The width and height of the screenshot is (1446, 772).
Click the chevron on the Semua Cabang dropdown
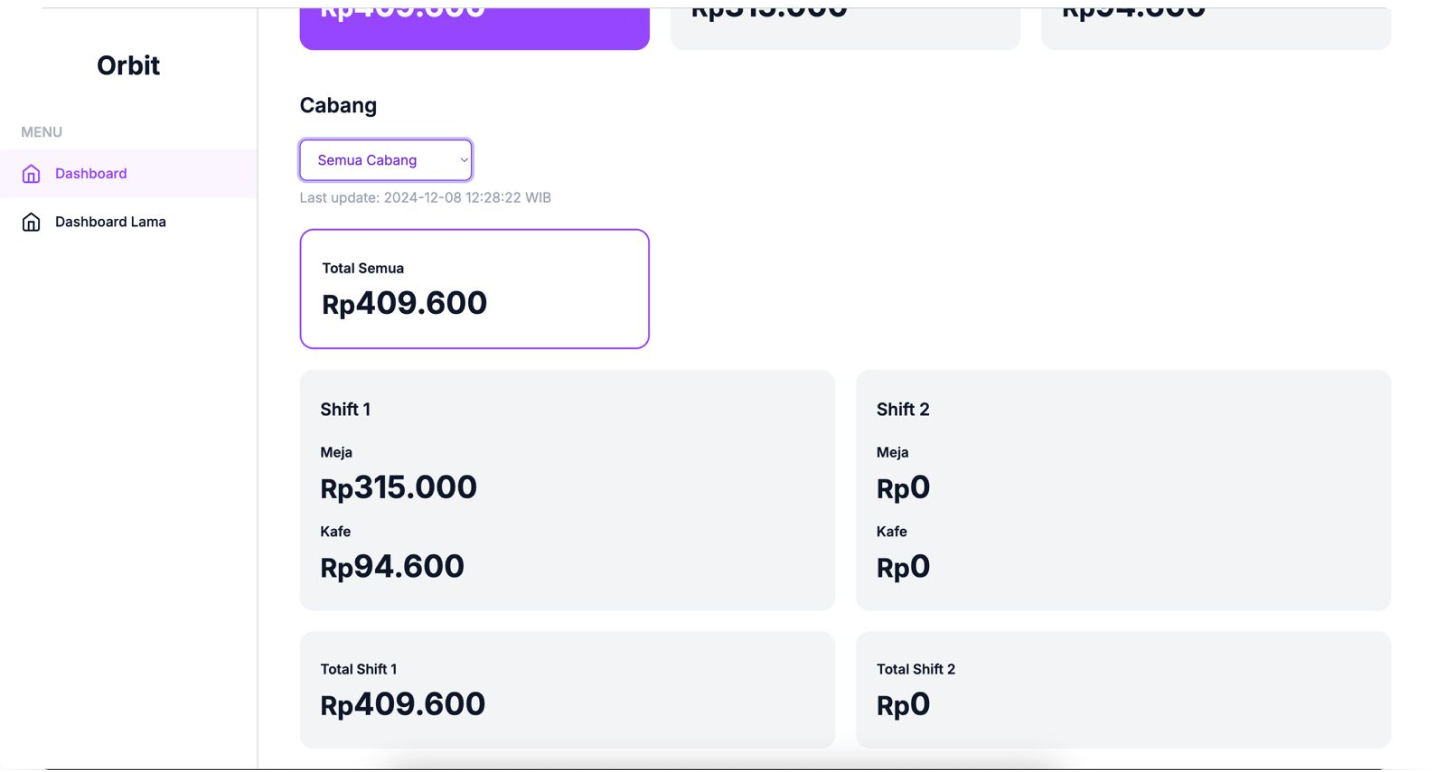click(463, 160)
